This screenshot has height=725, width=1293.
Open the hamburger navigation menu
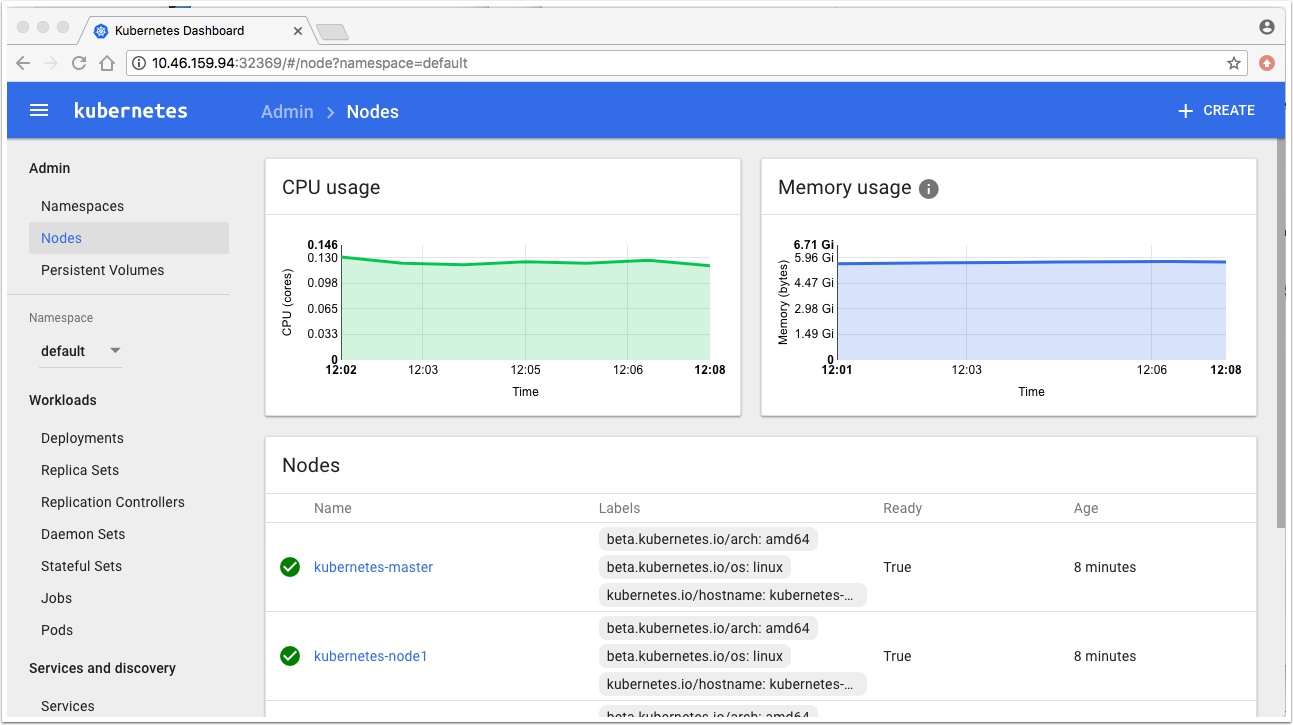point(39,111)
